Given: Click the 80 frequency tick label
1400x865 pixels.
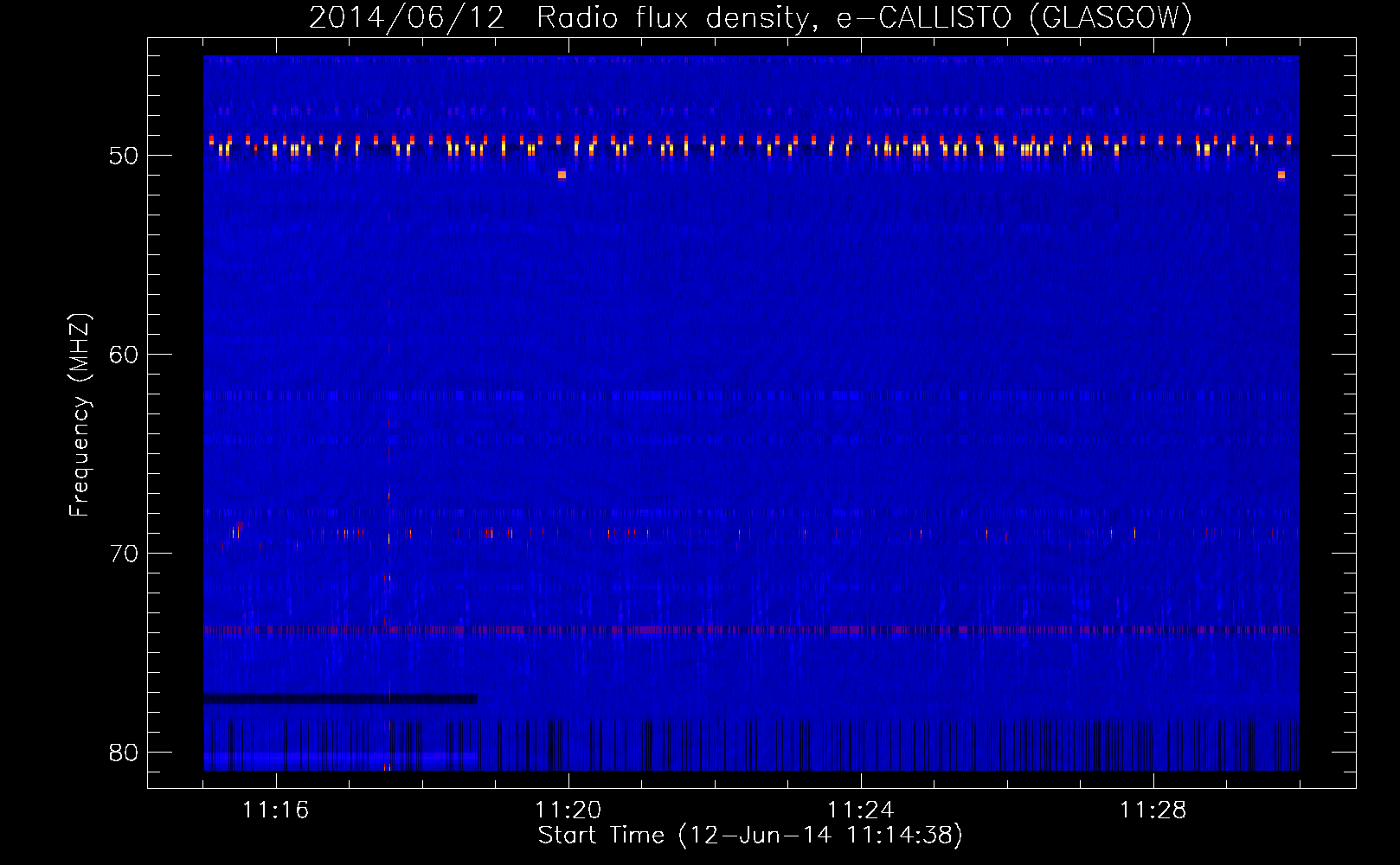Looking at the screenshot, I should (124, 753).
